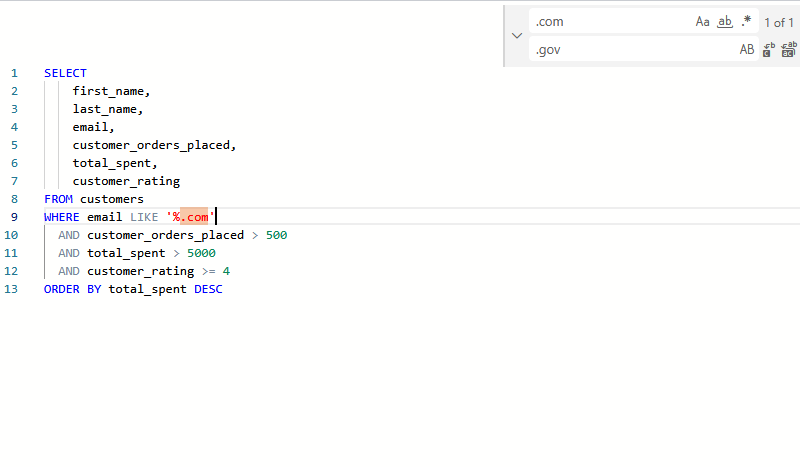Click the value 5000 on line 11
Viewport: 800px width, 467px height.
[x=201, y=253]
